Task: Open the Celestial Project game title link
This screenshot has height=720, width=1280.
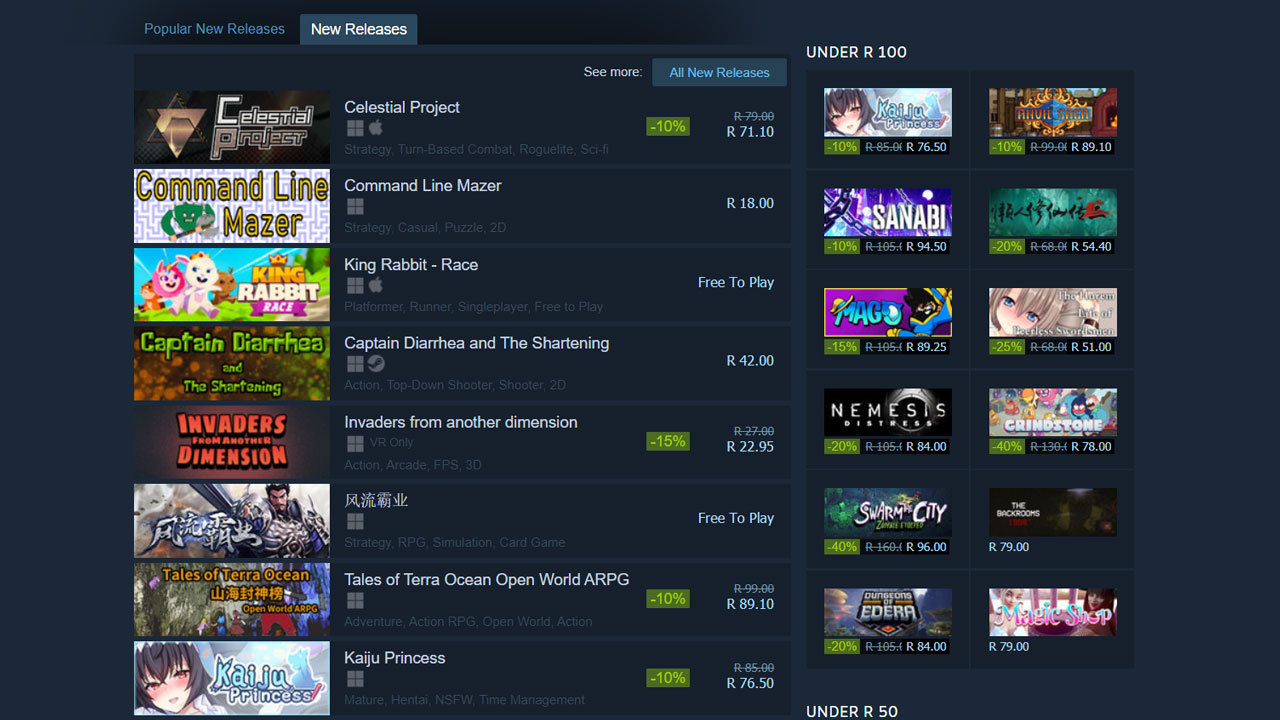Action: (402, 107)
